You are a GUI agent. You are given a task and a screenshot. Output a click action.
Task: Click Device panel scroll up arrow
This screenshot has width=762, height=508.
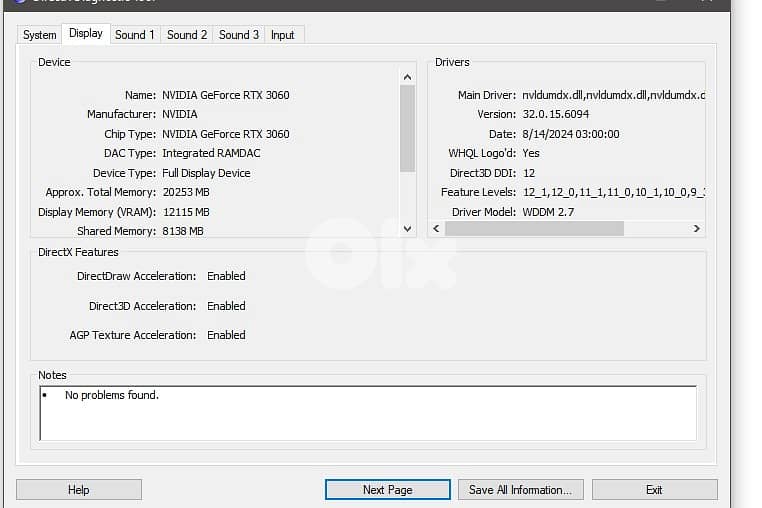[x=407, y=77]
